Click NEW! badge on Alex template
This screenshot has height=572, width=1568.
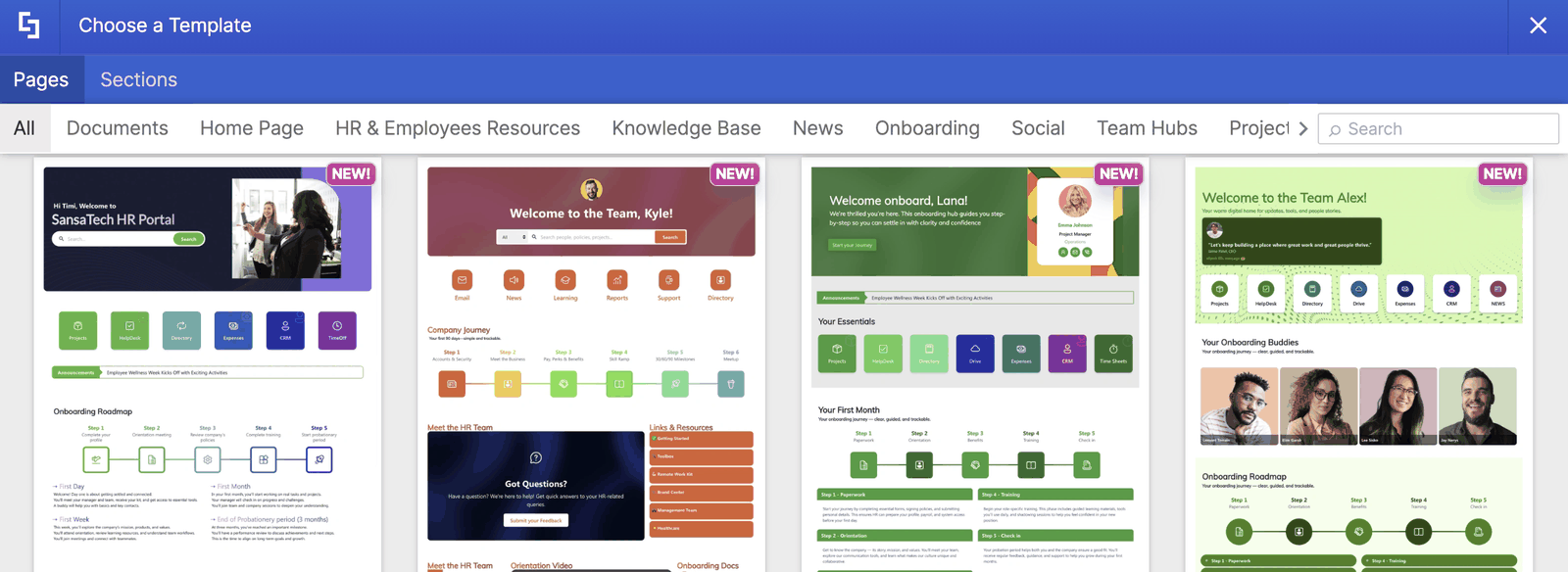click(1502, 173)
